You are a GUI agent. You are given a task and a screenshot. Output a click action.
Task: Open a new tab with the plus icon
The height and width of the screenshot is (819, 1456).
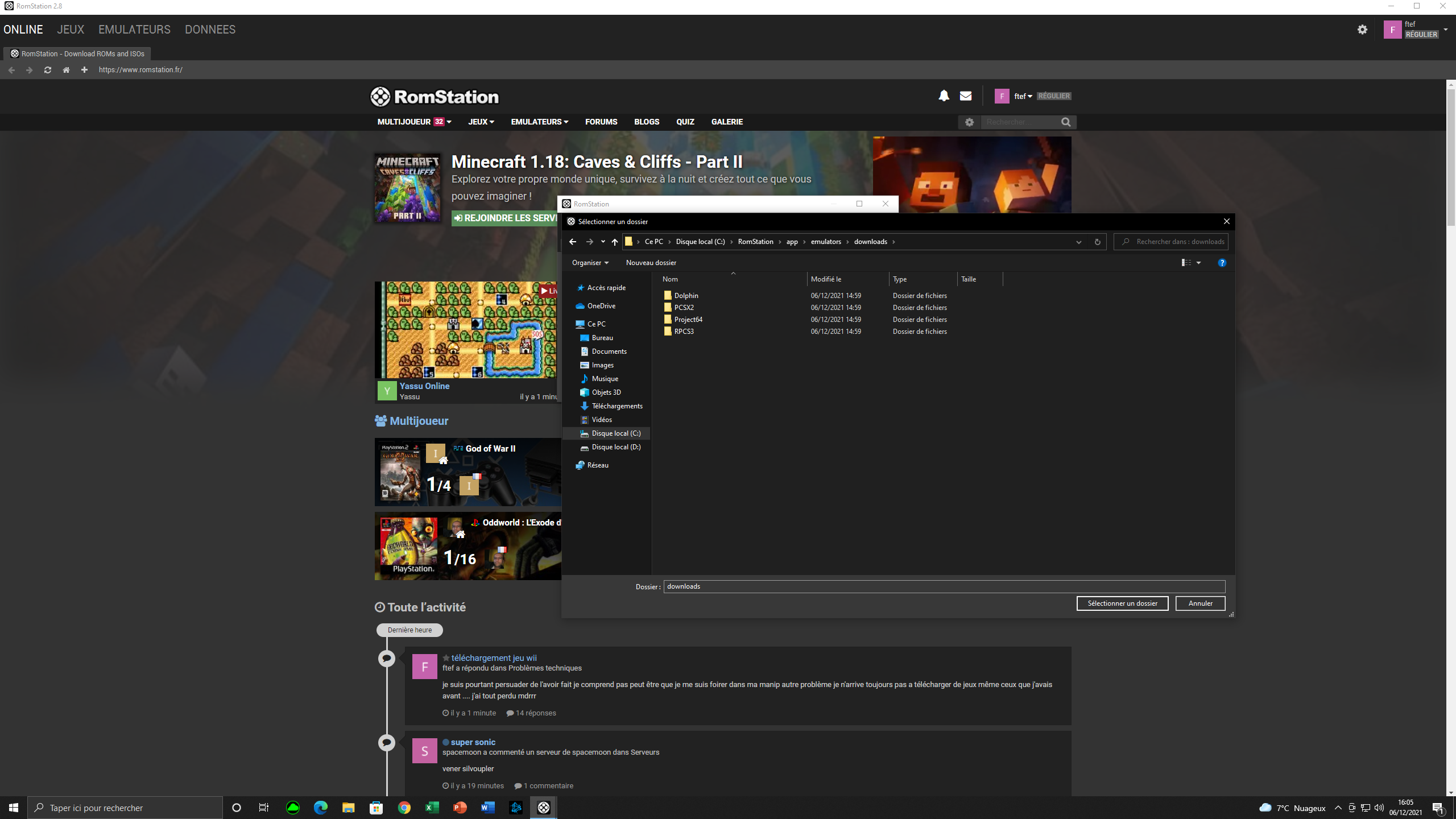84,70
